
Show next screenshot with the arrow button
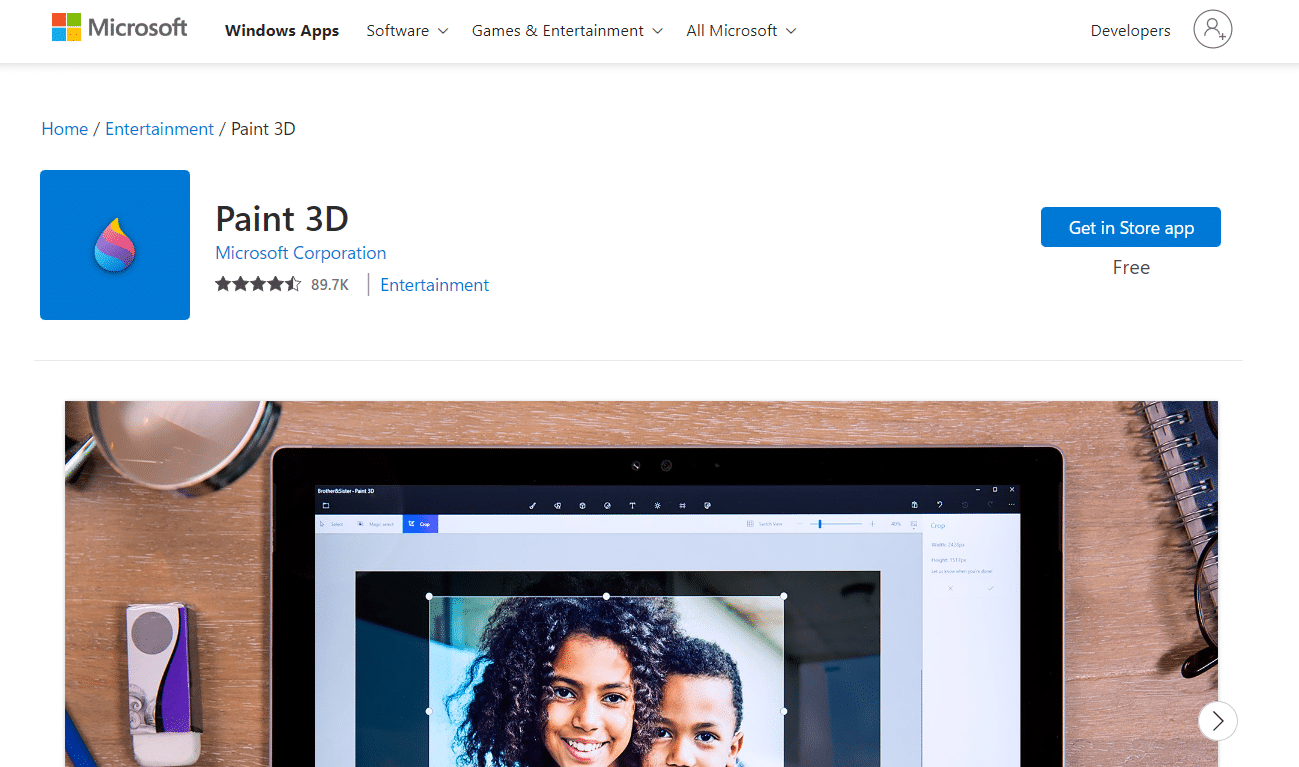click(x=1217, y=720)
